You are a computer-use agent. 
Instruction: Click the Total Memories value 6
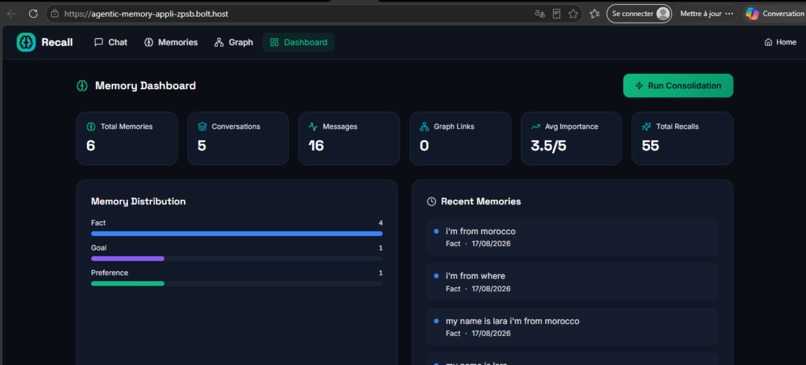pyautogui.click(x=91, y=146)
